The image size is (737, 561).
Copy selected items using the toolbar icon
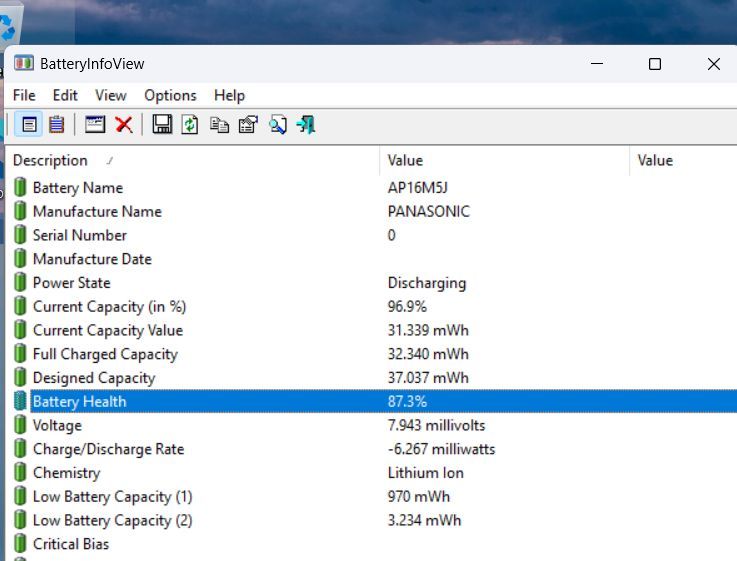click(x=219, y=125)
